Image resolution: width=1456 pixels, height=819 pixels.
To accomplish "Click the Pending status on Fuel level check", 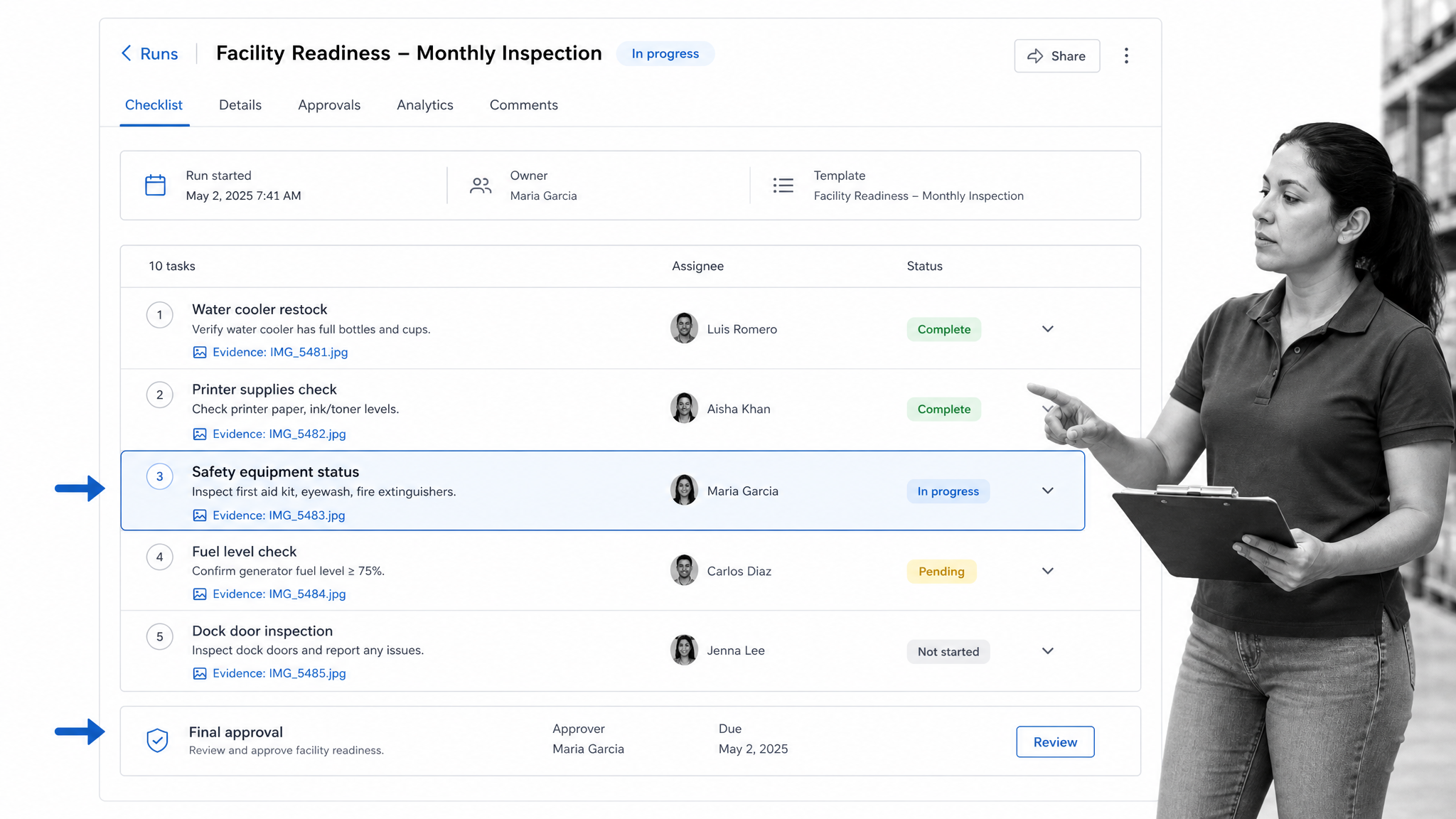I will [941, 572].
